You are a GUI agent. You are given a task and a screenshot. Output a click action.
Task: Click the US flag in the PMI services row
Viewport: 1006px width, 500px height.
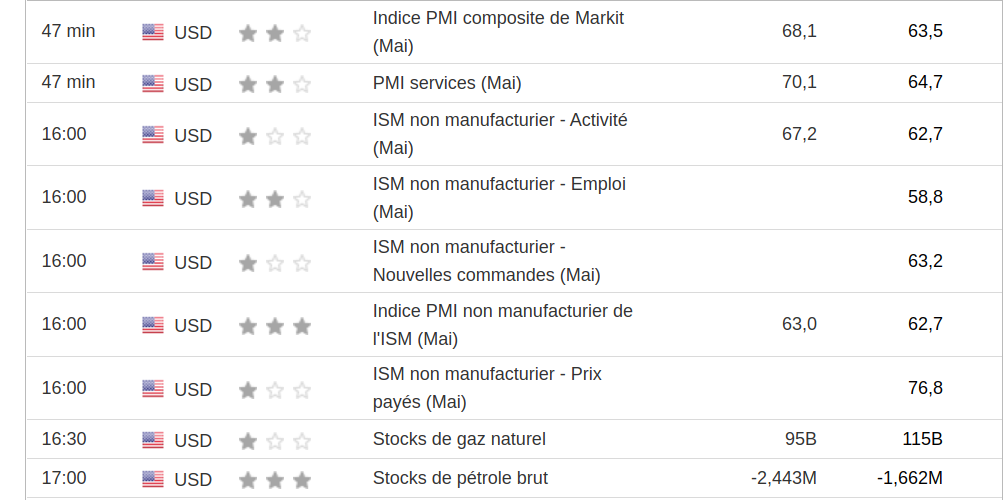153,84
